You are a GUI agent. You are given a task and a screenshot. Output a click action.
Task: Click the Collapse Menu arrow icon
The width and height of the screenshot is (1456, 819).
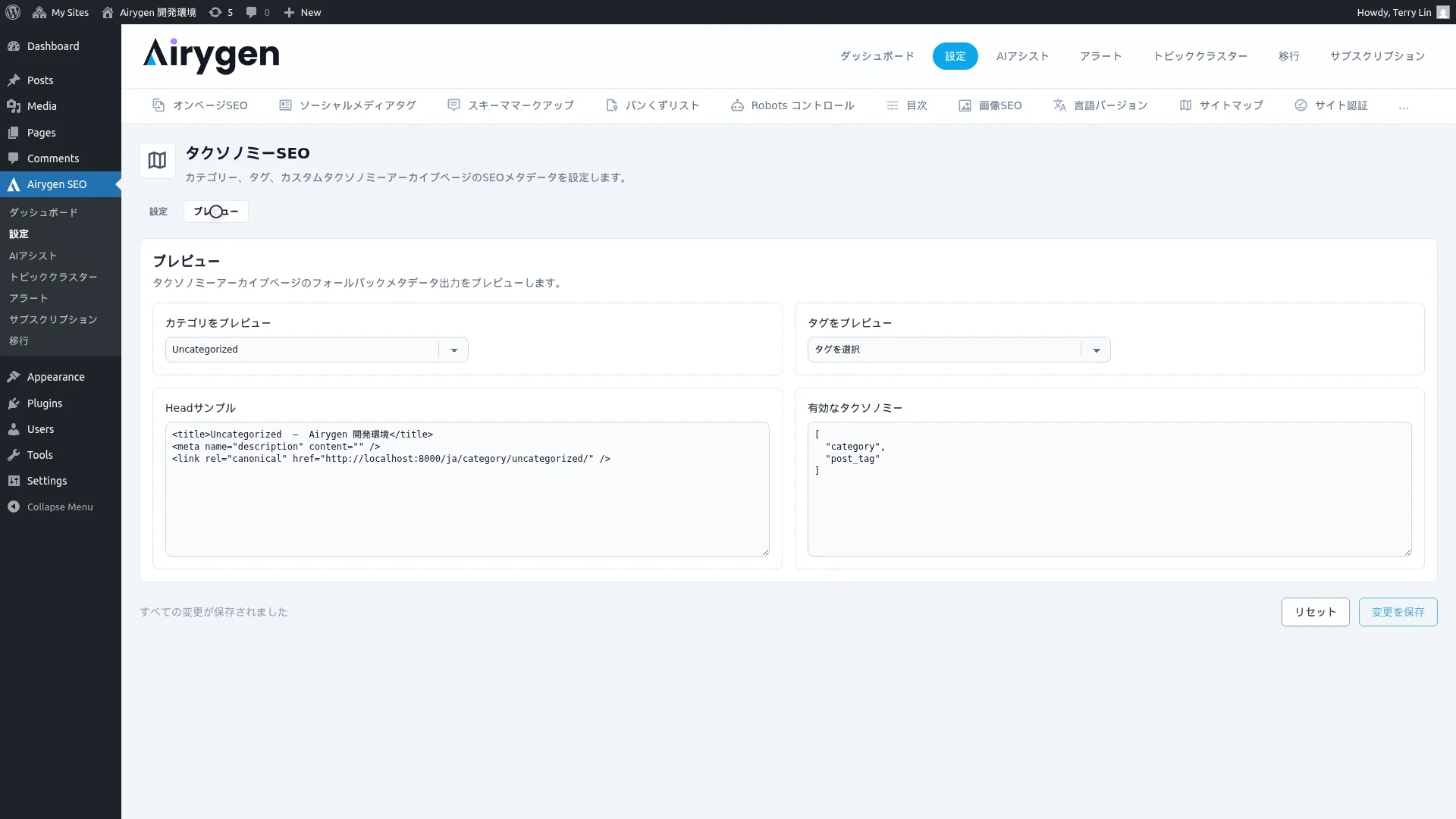[14, 507]
